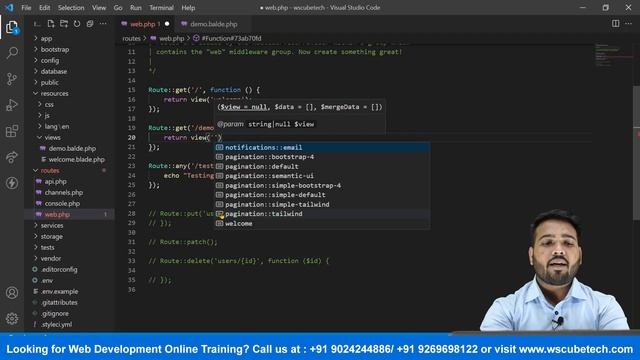This screenshot has width=640, height=360.
Task: Click Collapse Folders icon in explorer
Action: 90,24
